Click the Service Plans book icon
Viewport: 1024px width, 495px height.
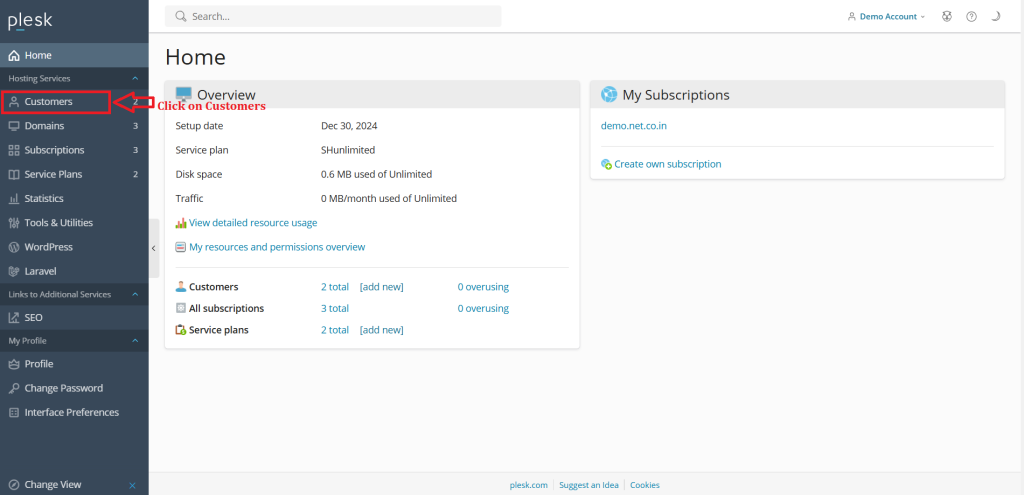[x=14, y=174]
